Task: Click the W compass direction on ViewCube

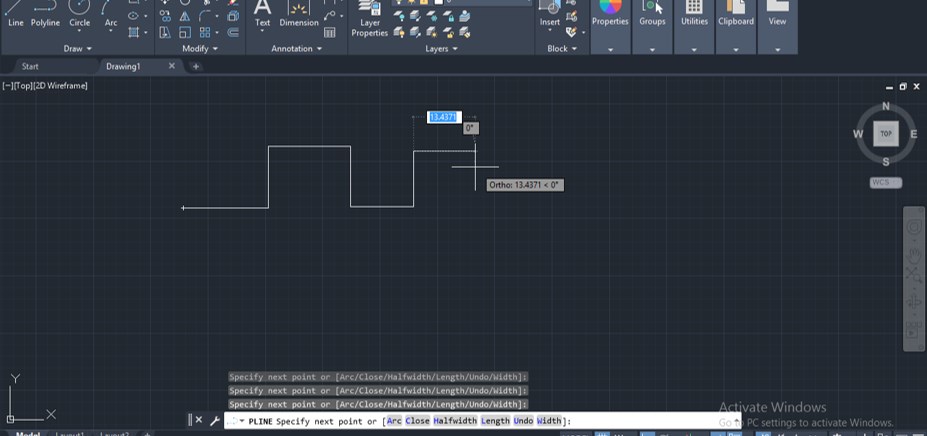Action: click(858, 134)
